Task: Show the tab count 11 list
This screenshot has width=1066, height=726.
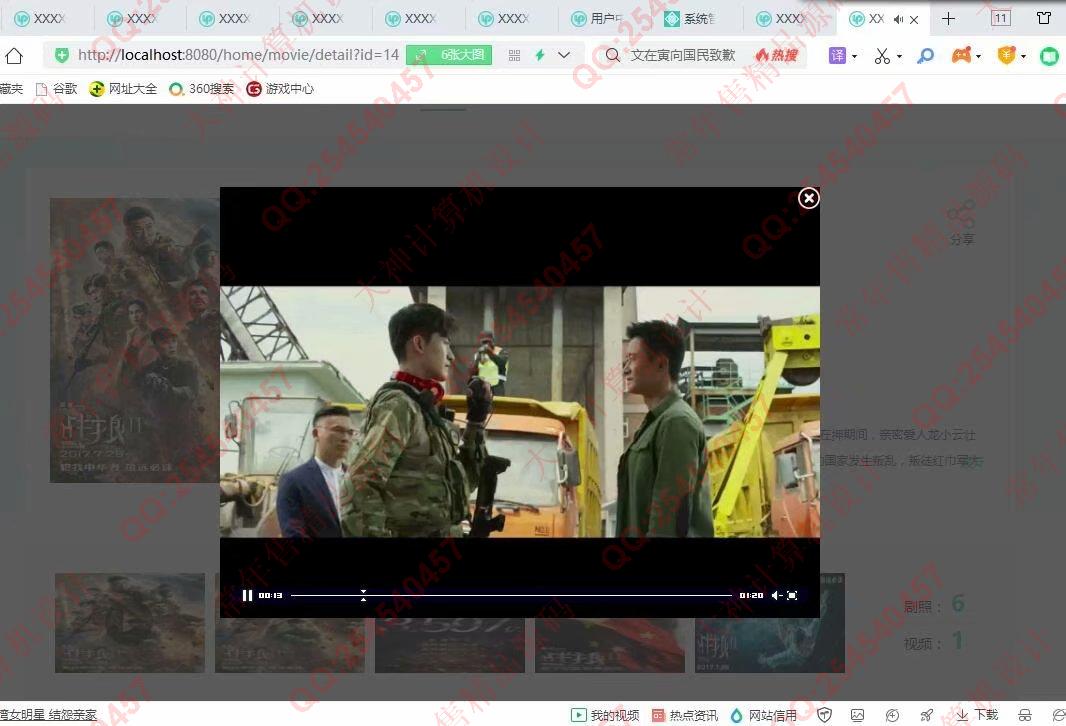Action: [1001, 18]
